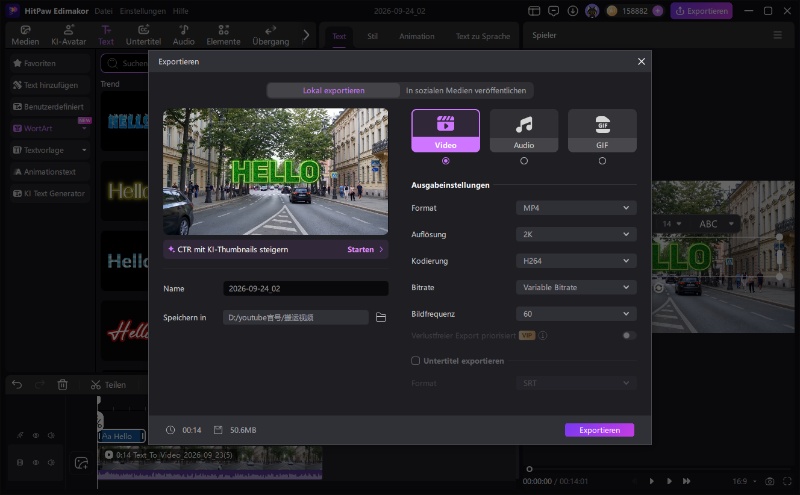Choose the Audio radio button
The height and width of the screenshot is (495, 800).
tap(524, 161)
